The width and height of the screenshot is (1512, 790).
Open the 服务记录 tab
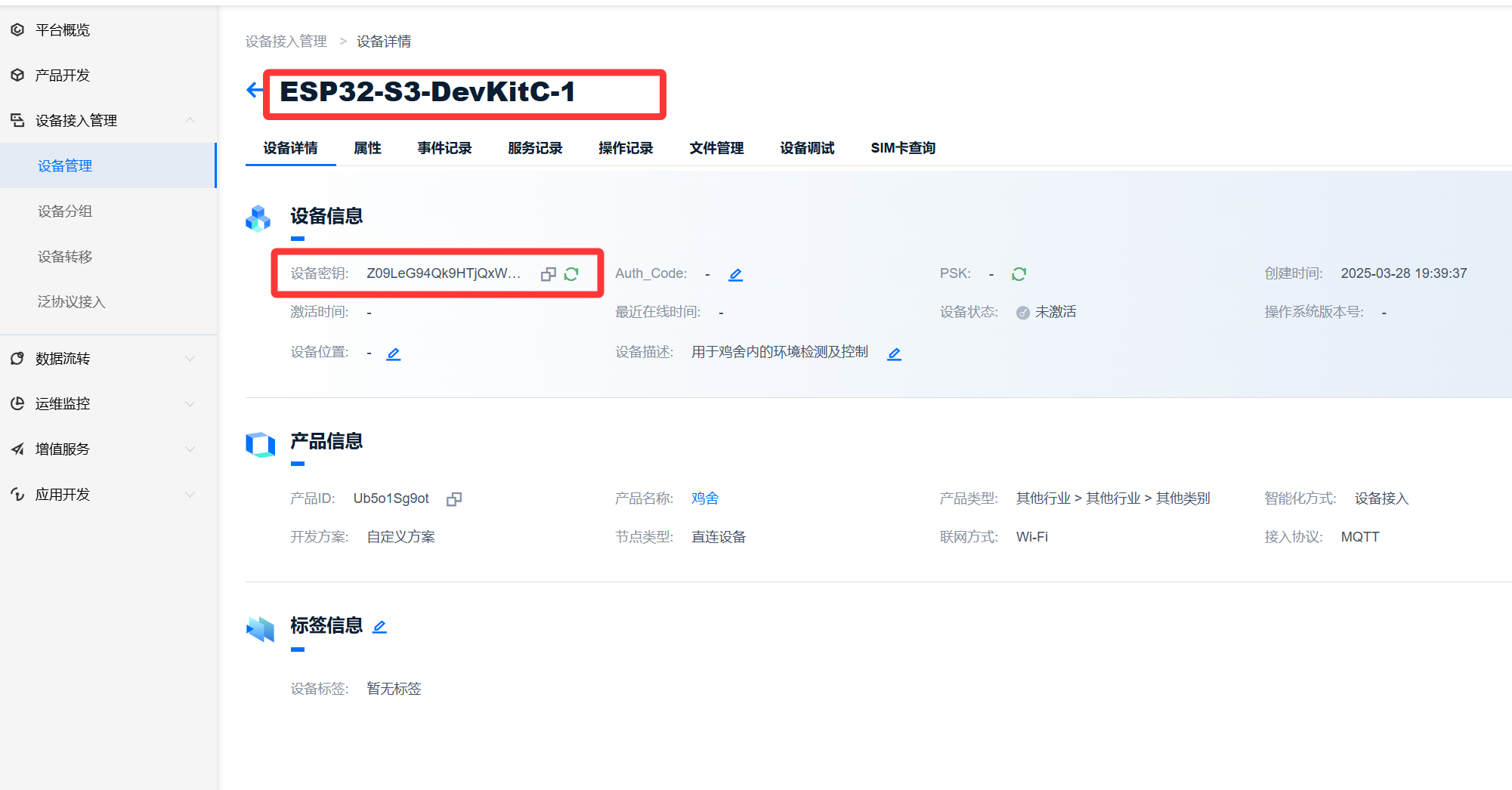tap(535, 148)
